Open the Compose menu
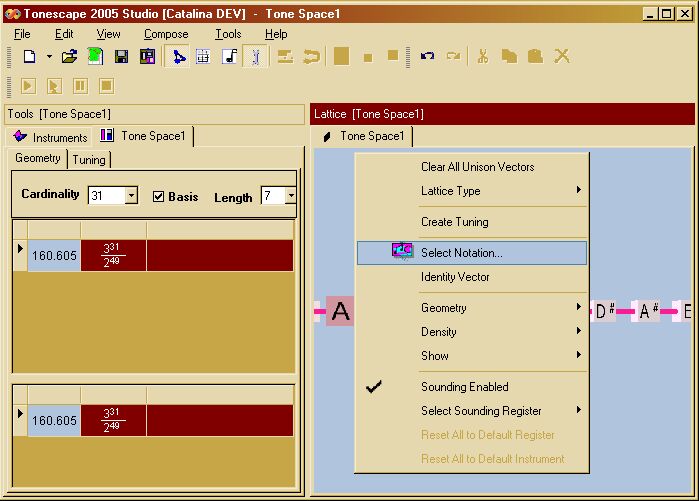699x501 pixels. (166, 34)
